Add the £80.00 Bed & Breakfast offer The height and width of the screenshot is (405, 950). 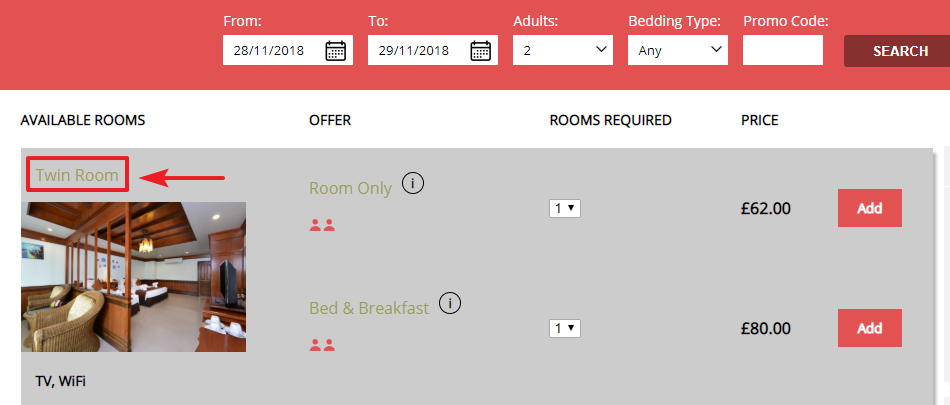(869, 328)
